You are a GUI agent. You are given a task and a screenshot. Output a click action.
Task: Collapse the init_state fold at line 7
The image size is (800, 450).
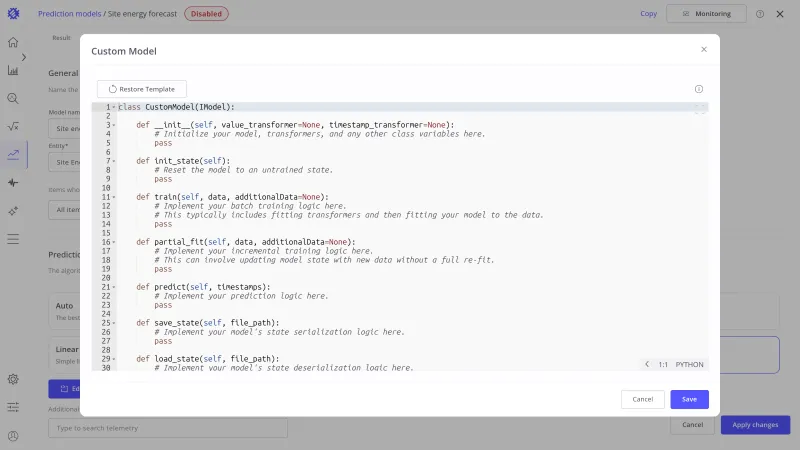click(x=114, y=161)
